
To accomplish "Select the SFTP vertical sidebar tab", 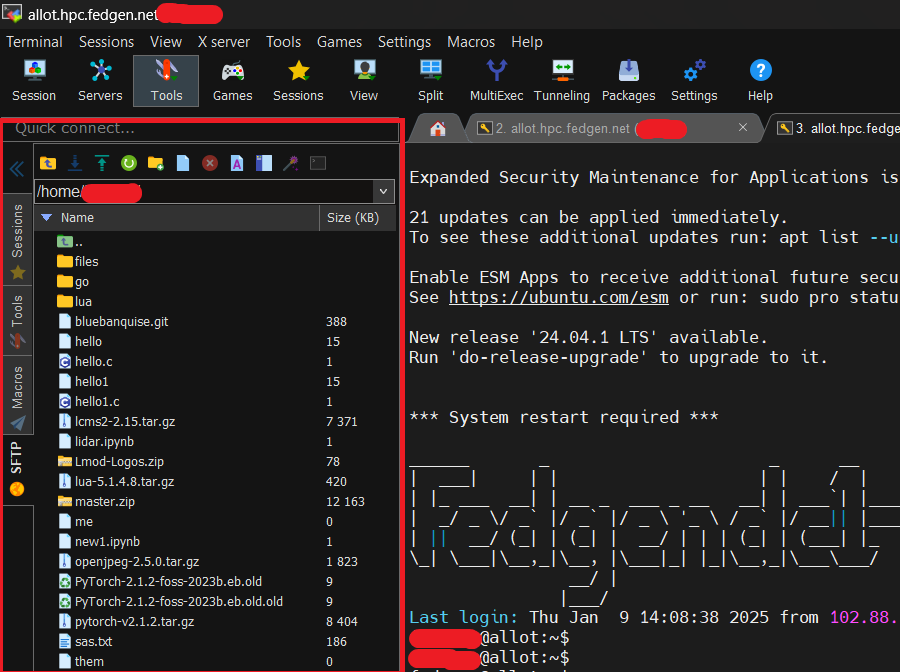I will [x=18, y=469].
